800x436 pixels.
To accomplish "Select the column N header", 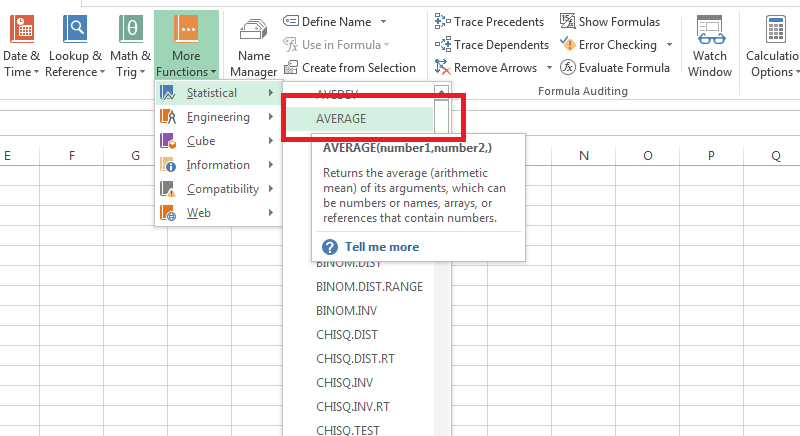I will (x=583, y=156).
